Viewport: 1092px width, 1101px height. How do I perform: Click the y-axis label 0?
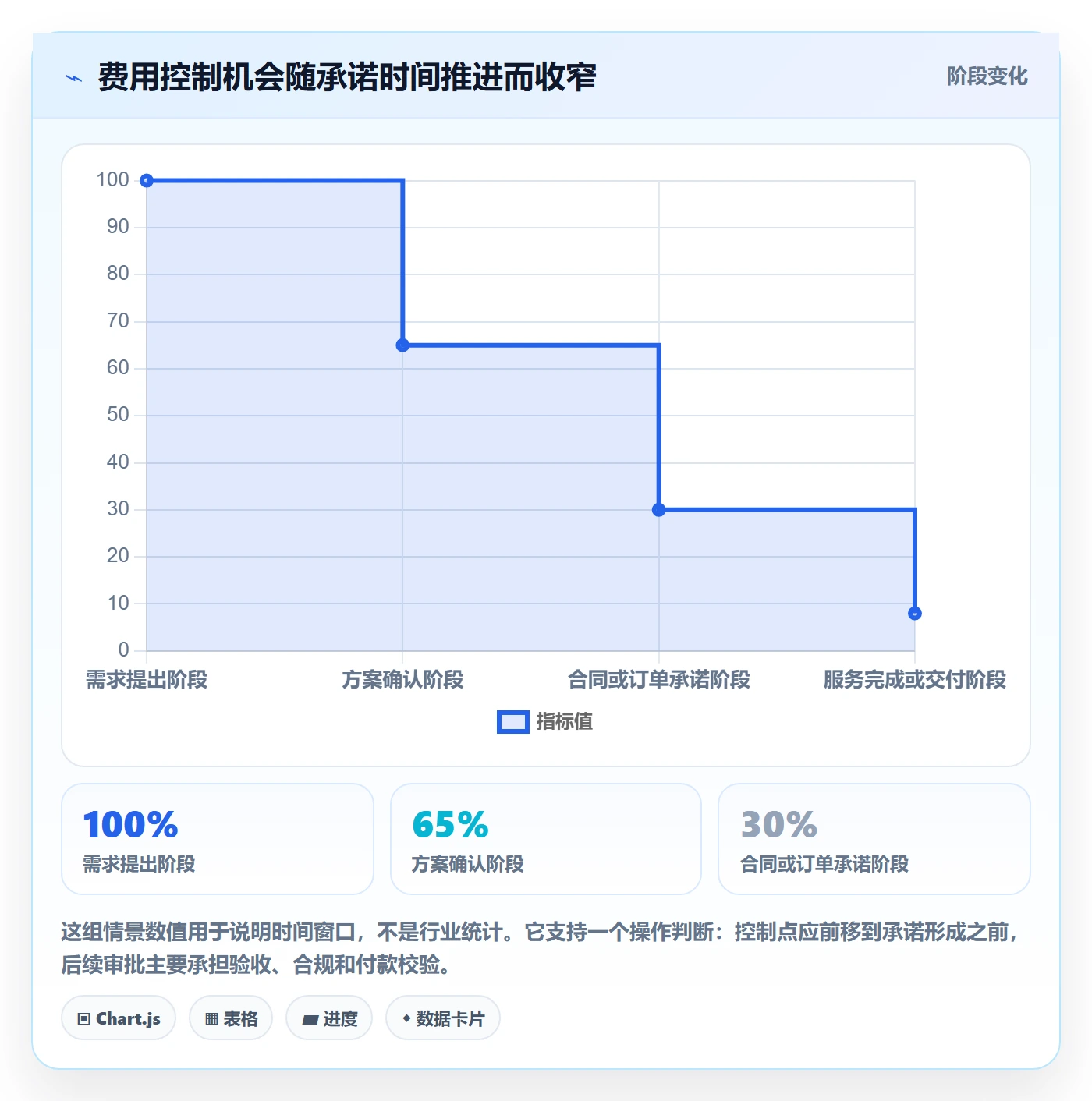(123, 650)
